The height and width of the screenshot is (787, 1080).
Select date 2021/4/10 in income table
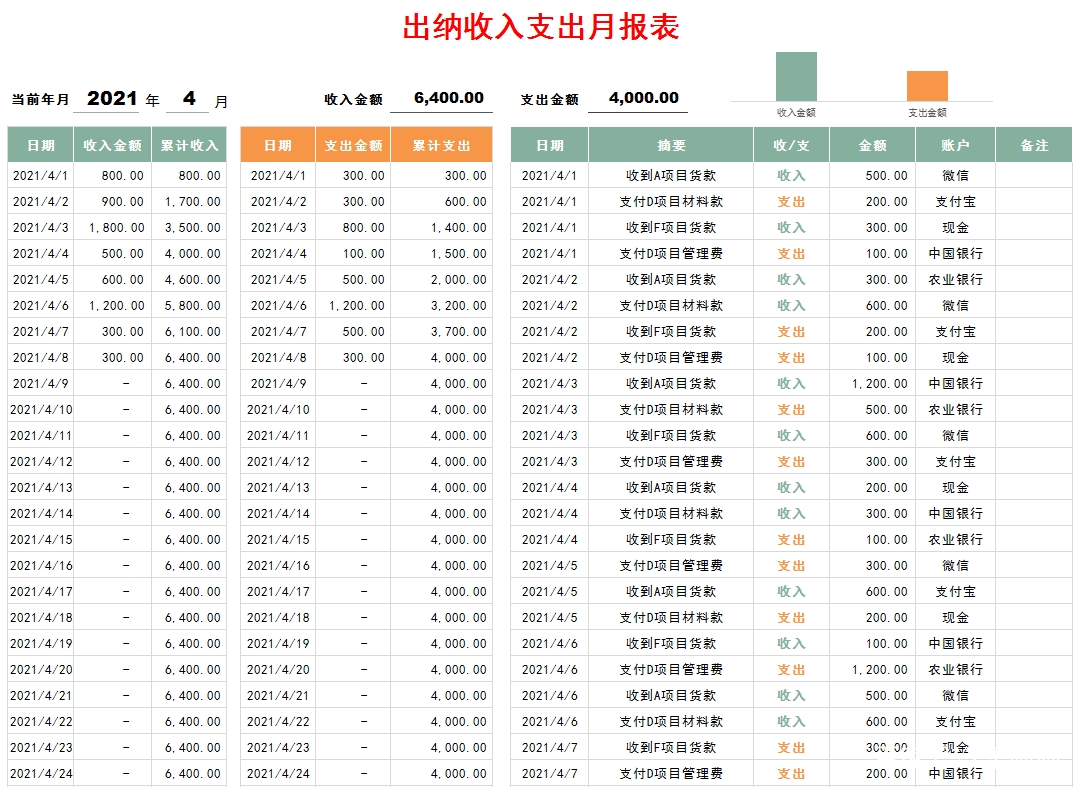[x=41, y=410]
